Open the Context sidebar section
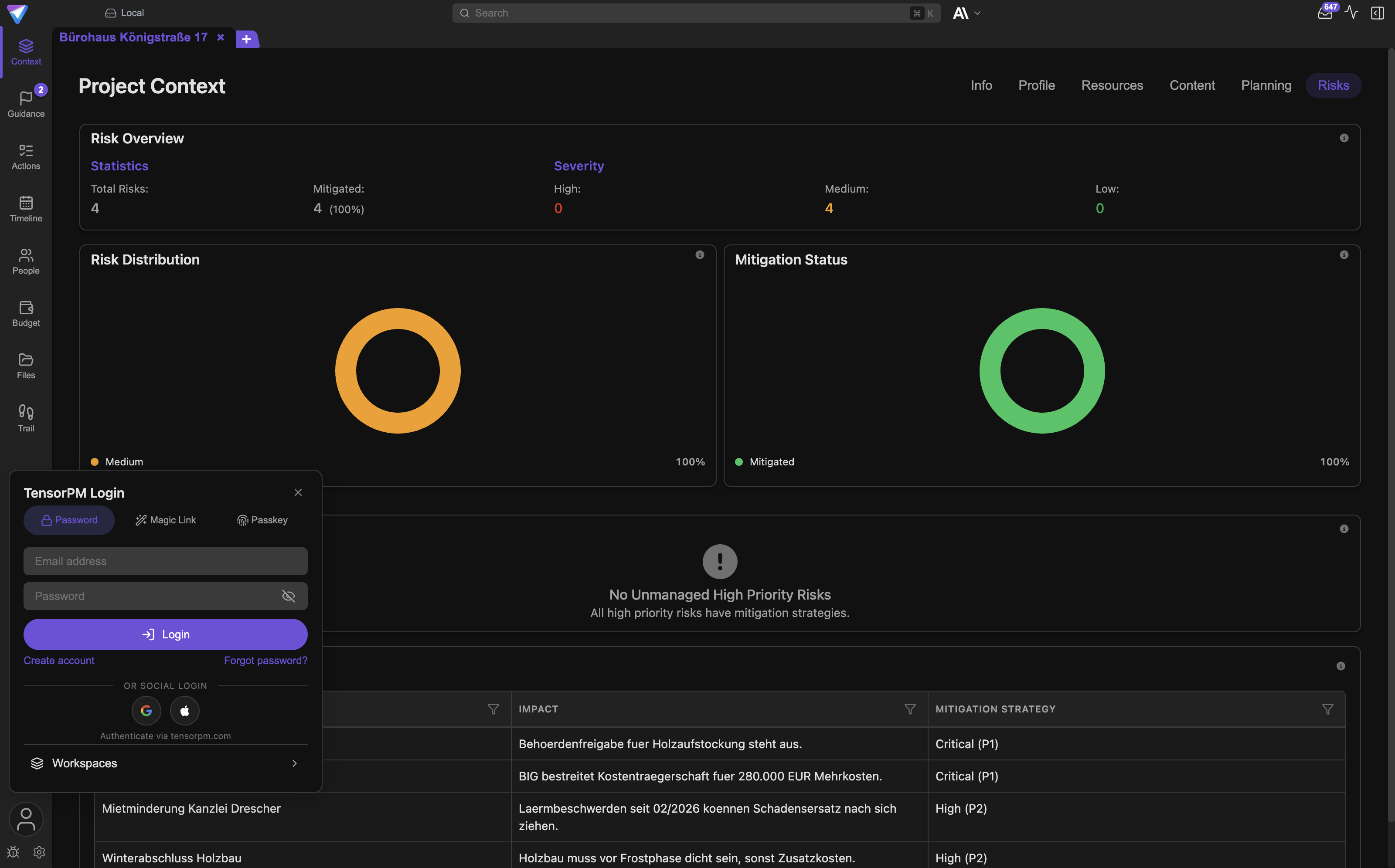This screenshot has height=868, width=1395. pos(26,52)
